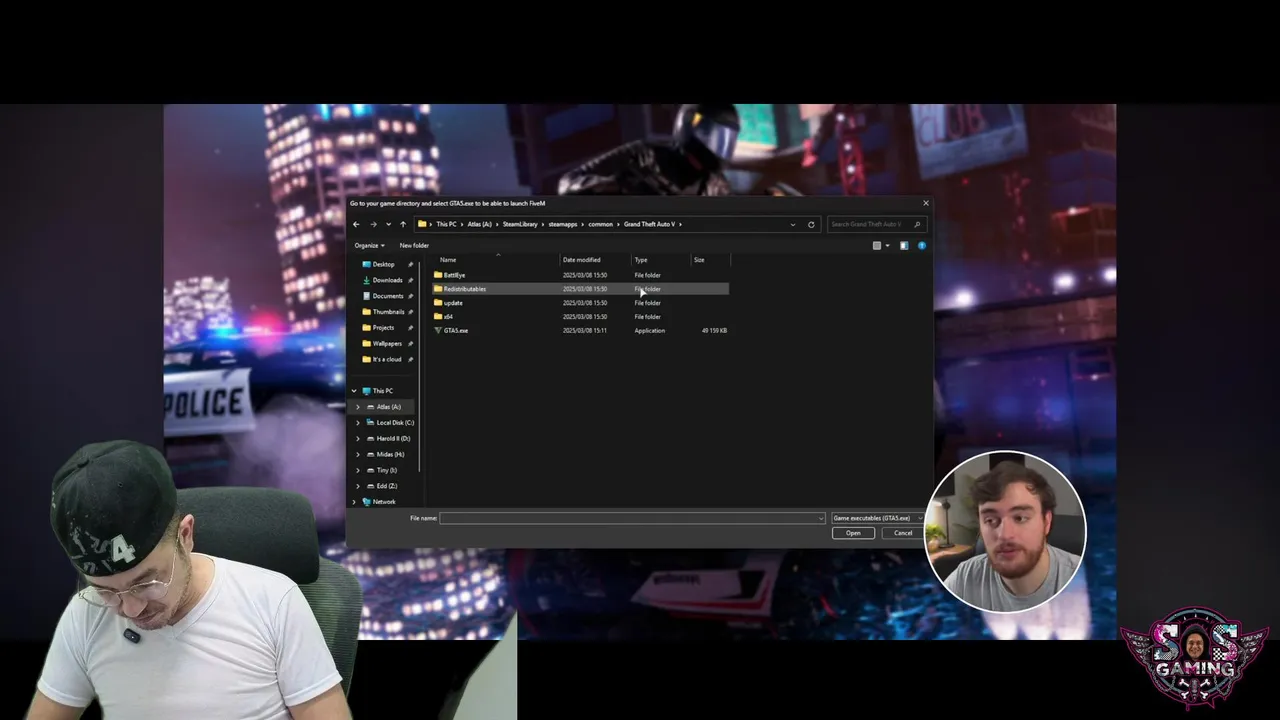
Task: Open the Game executables file type dropdown
Action: tap(877, 518)
